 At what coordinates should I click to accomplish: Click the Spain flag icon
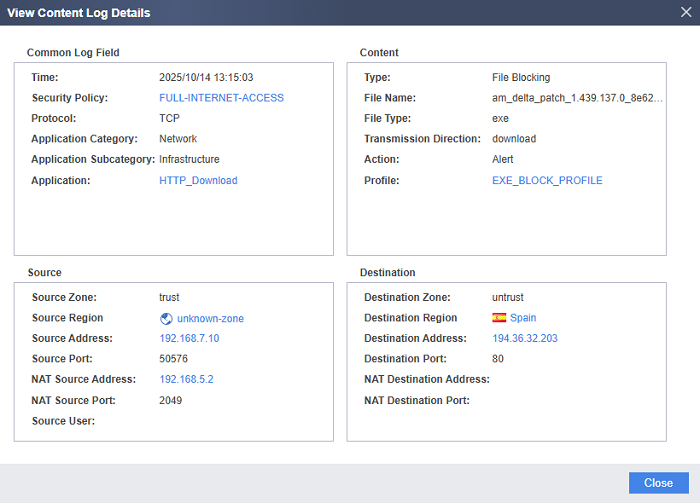point(499,318)
